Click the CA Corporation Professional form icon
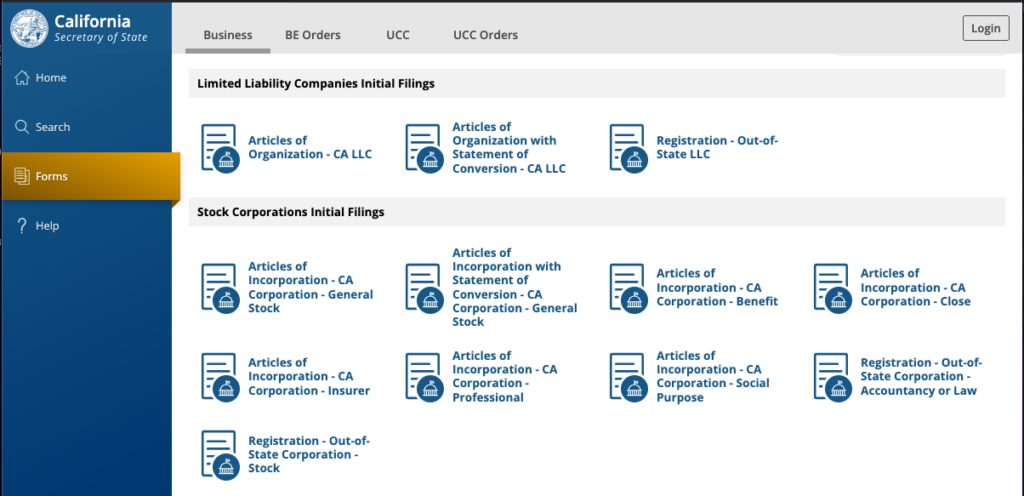Screen dimensions: 1024x496 click(423, 377)
